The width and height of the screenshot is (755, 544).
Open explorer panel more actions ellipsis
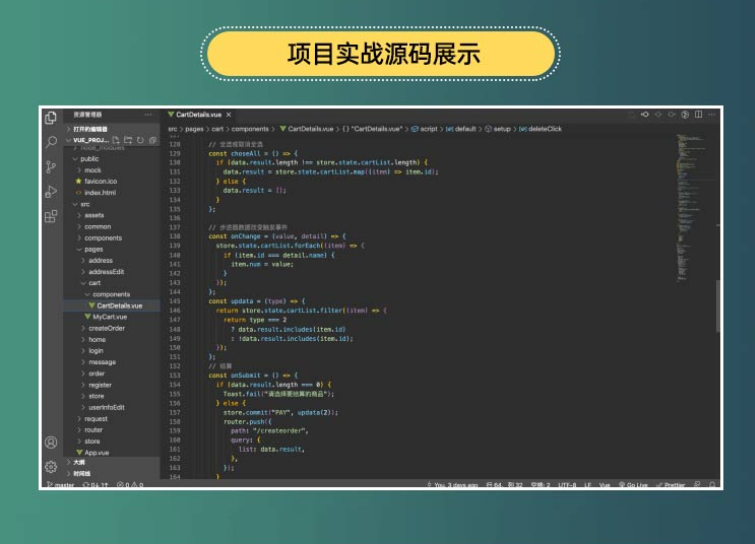(148, 115)
